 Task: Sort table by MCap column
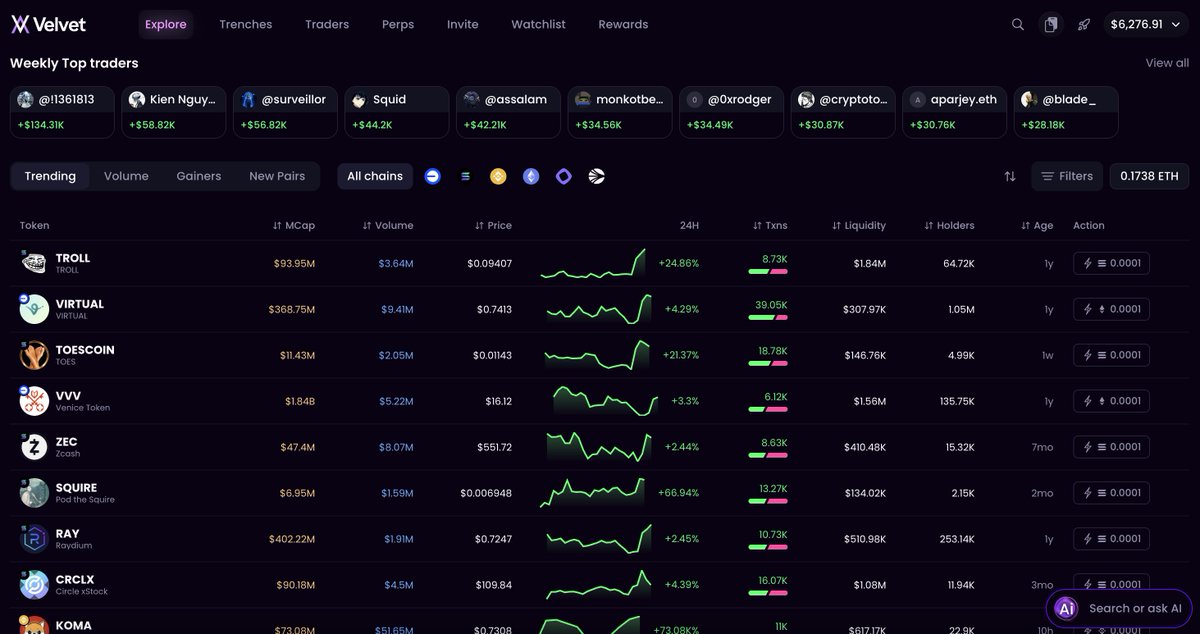point(293,226)
